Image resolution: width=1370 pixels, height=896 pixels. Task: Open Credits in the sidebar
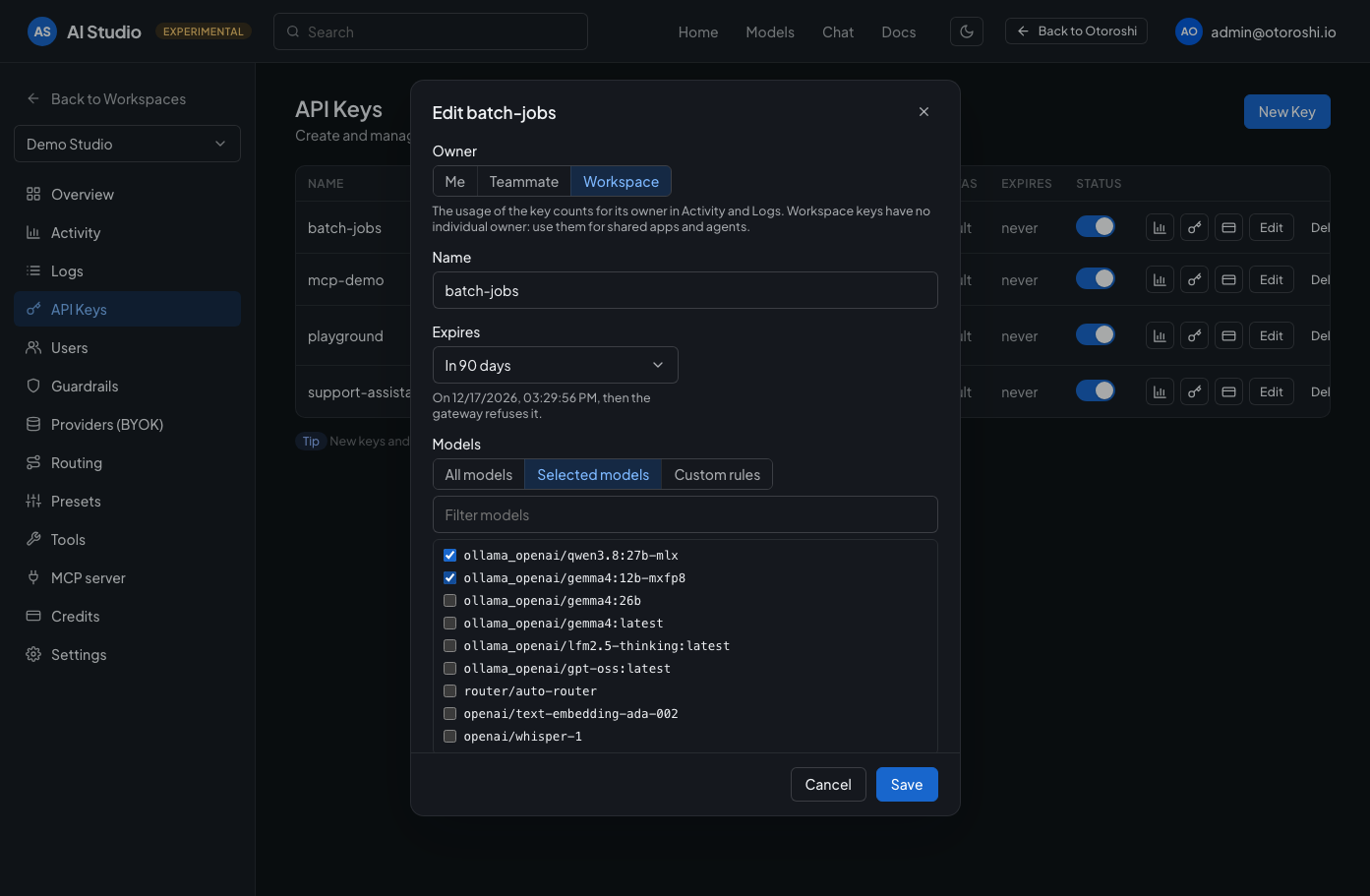tap(127, 617)
